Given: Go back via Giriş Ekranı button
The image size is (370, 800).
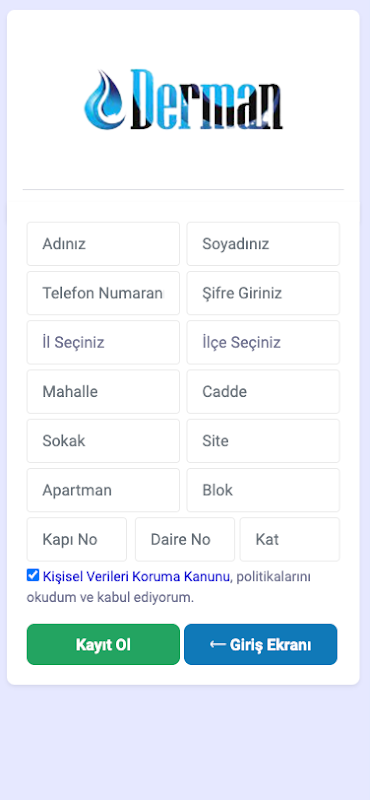Looking at the screenshot, I should tap(260, 644).
